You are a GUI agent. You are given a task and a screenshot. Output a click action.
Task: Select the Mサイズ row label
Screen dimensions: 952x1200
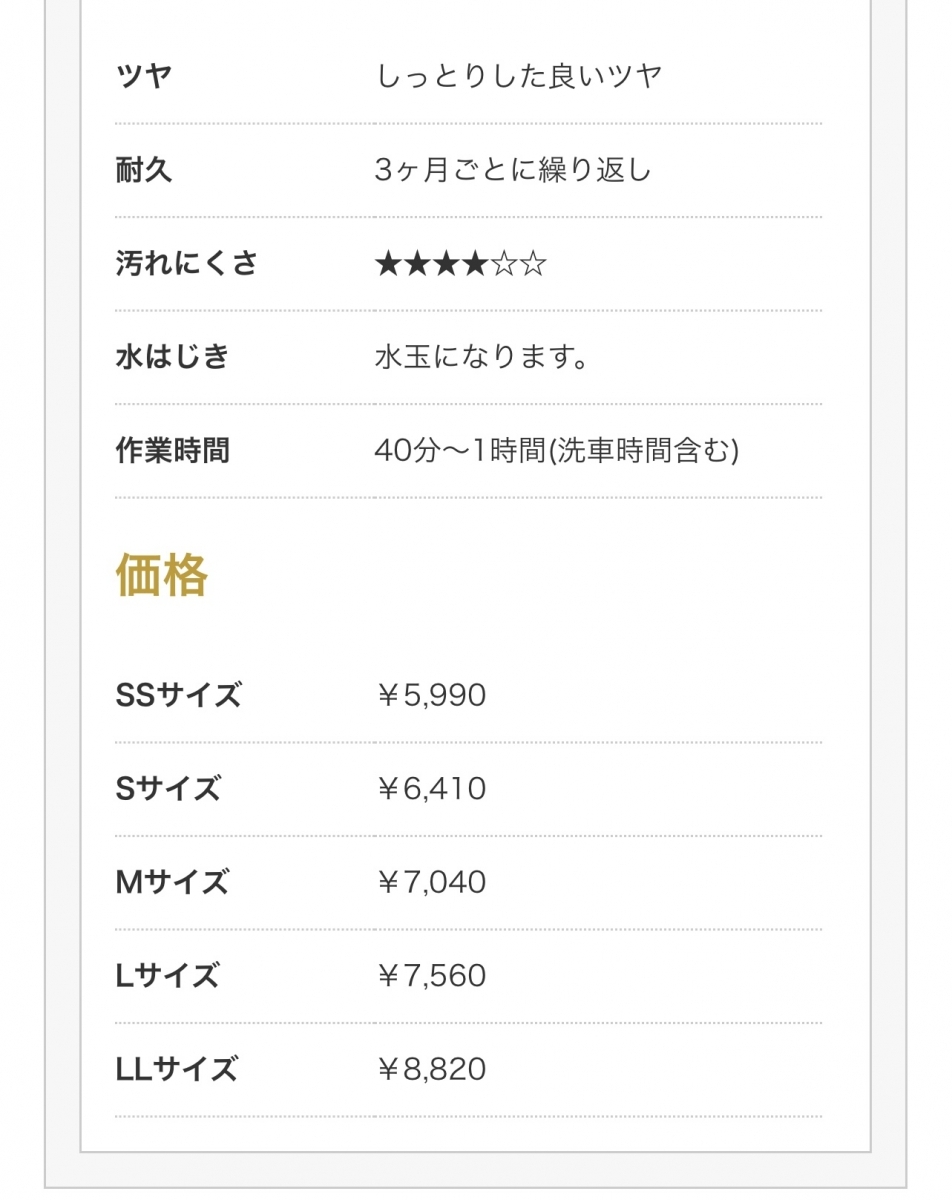[x=173, y=882]
